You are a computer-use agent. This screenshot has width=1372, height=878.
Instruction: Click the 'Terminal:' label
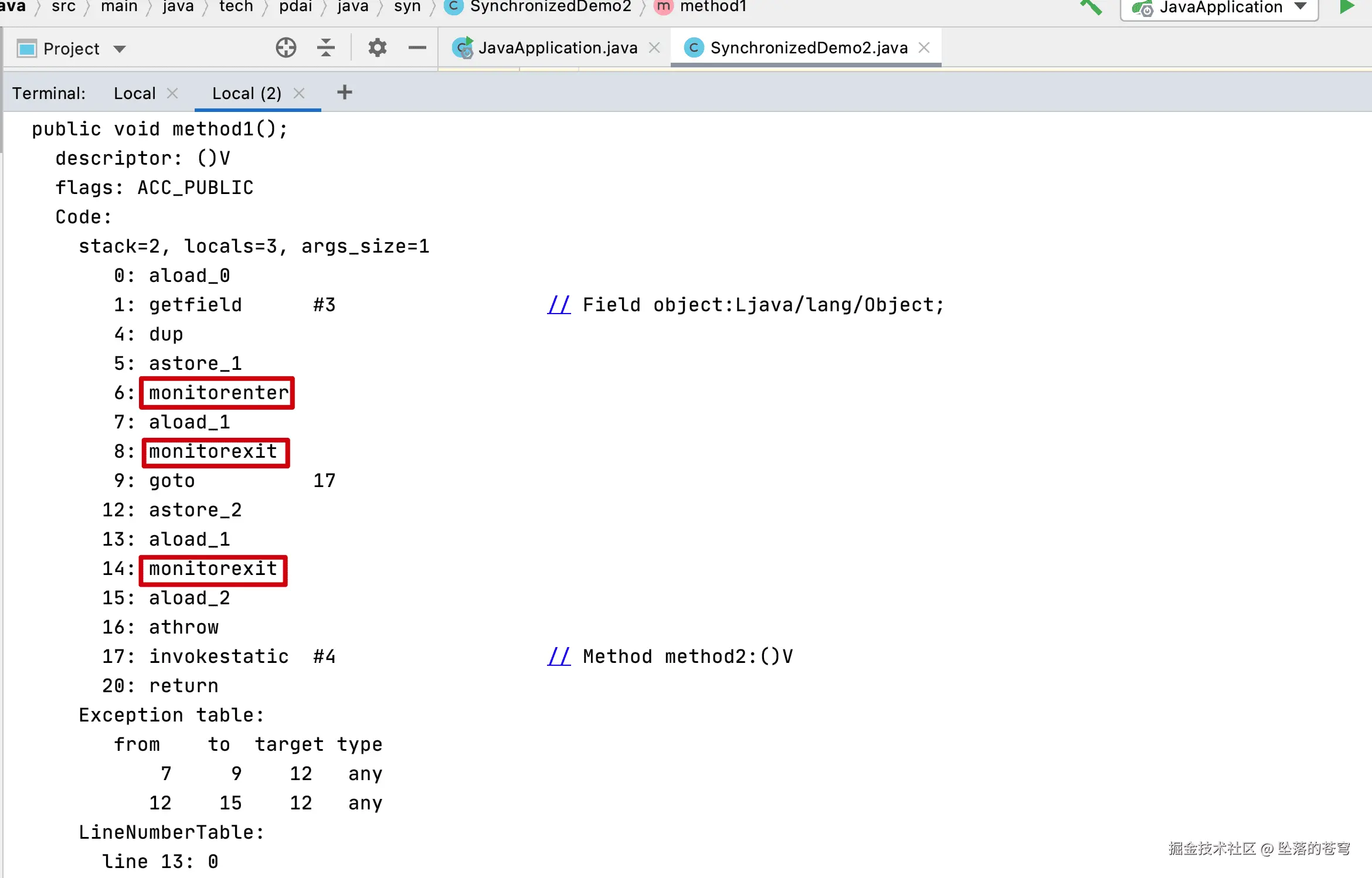[x=49, y=93]
